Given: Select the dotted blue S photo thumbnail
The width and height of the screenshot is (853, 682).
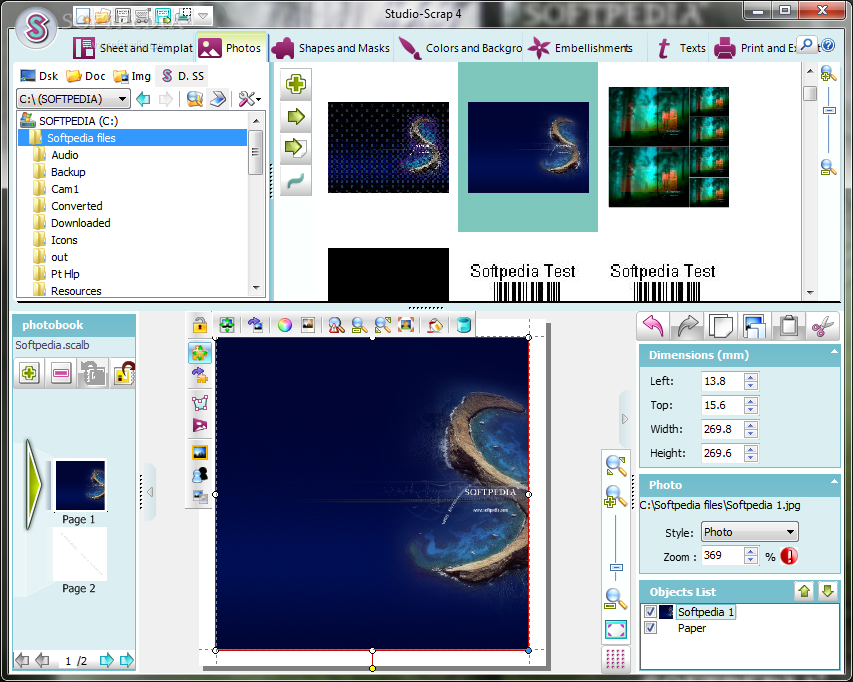Looking at the screenshot, I should (388, 147).
